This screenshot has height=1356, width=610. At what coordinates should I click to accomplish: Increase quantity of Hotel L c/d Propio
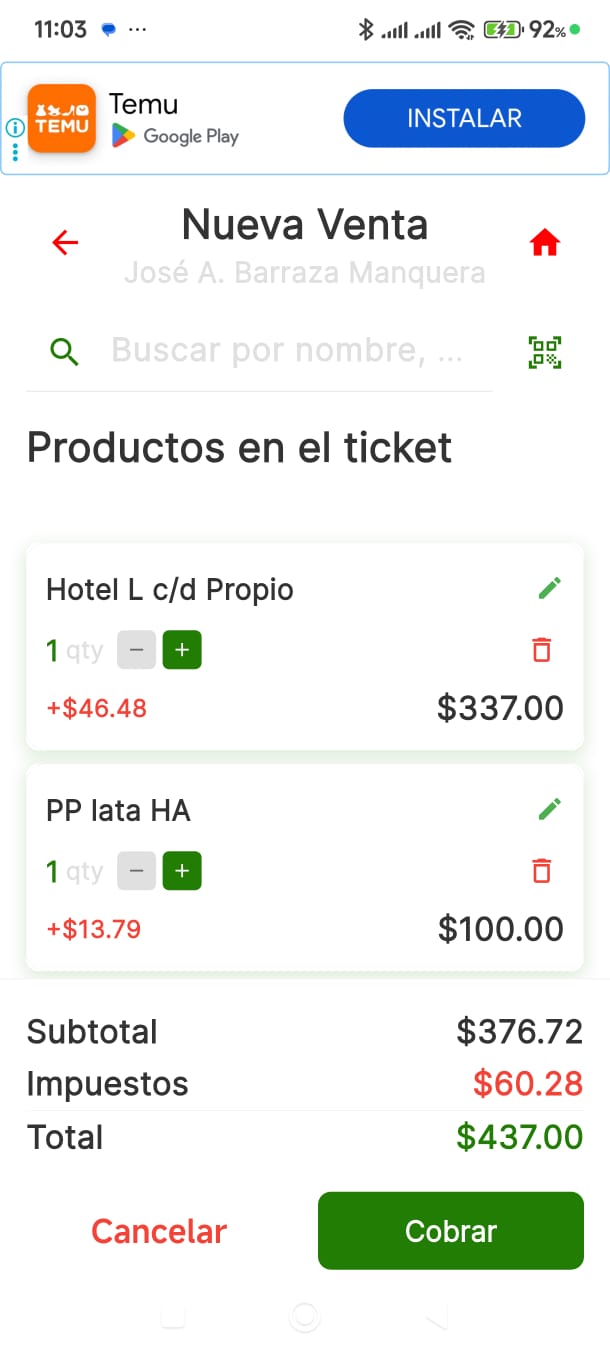pos(181,650)
